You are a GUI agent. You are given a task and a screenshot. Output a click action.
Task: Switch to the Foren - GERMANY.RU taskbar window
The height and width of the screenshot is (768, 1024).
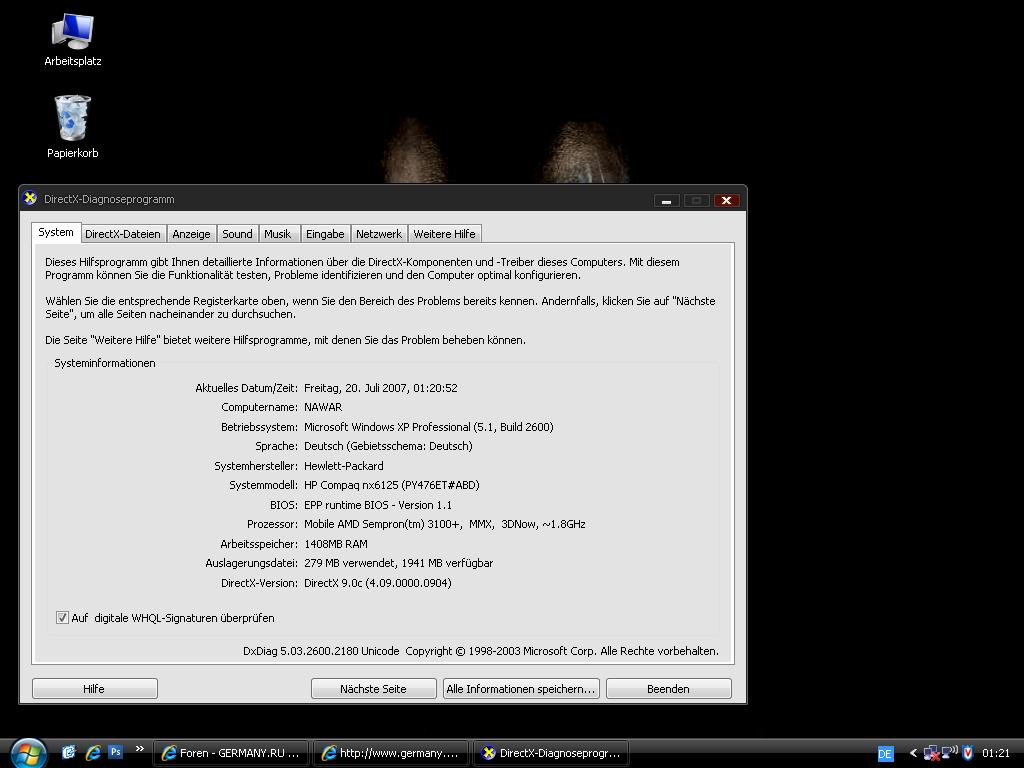231,753
